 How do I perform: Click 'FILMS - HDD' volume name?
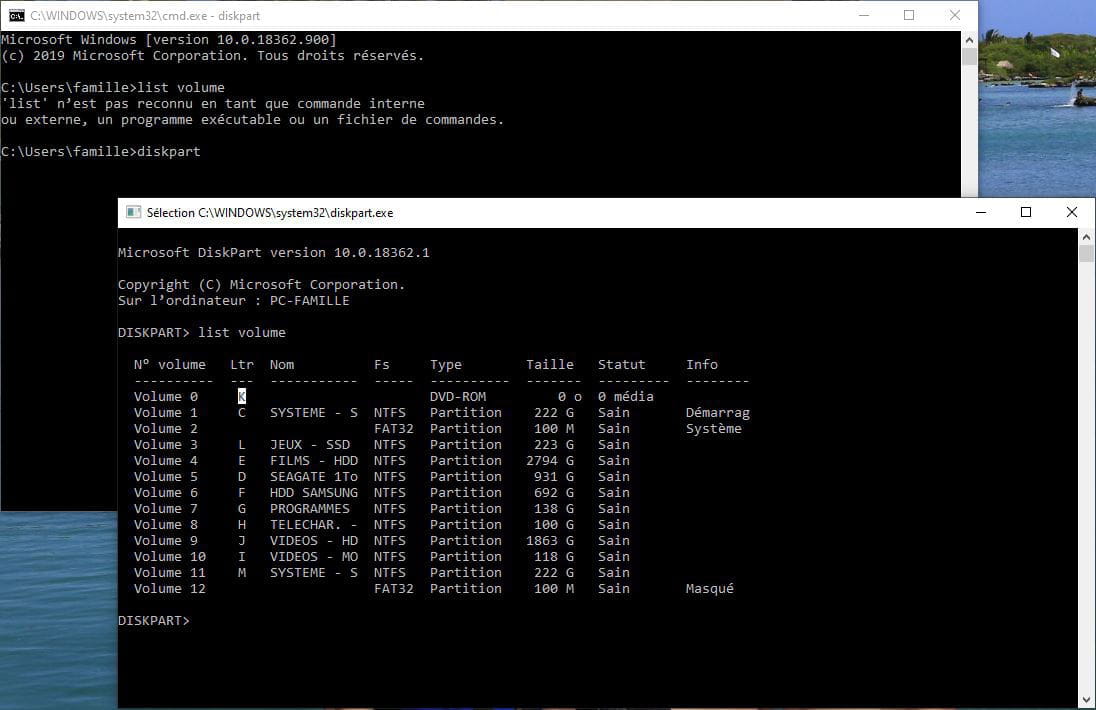314,461
